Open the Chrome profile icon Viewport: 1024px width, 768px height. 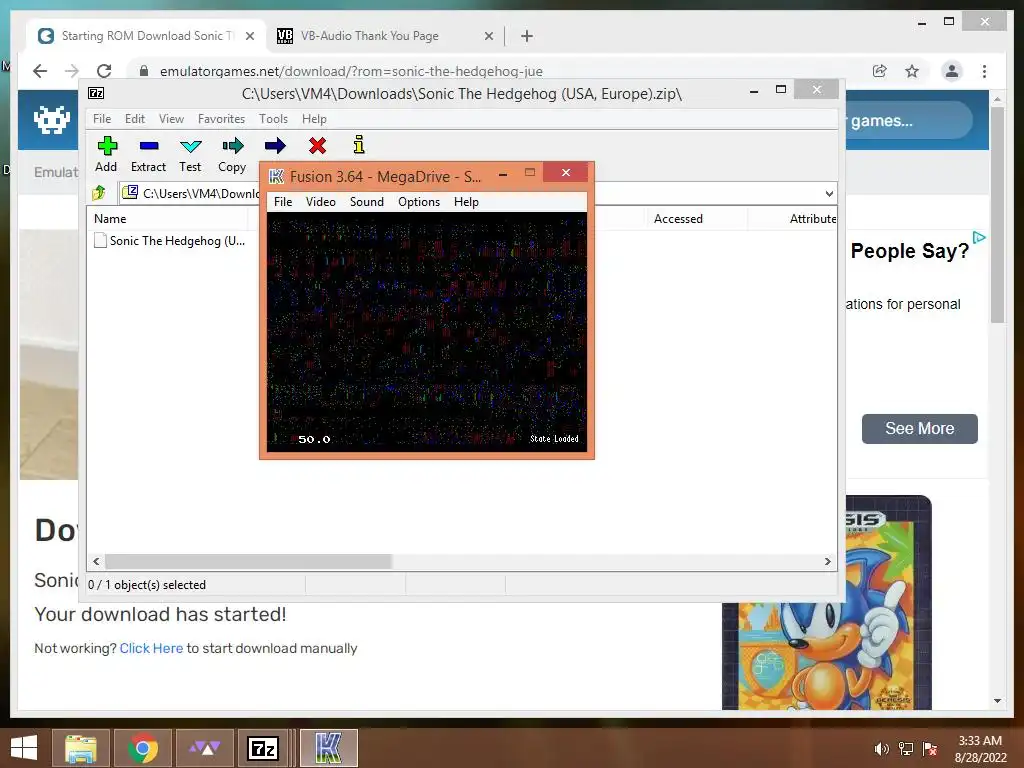pos(952,71)
